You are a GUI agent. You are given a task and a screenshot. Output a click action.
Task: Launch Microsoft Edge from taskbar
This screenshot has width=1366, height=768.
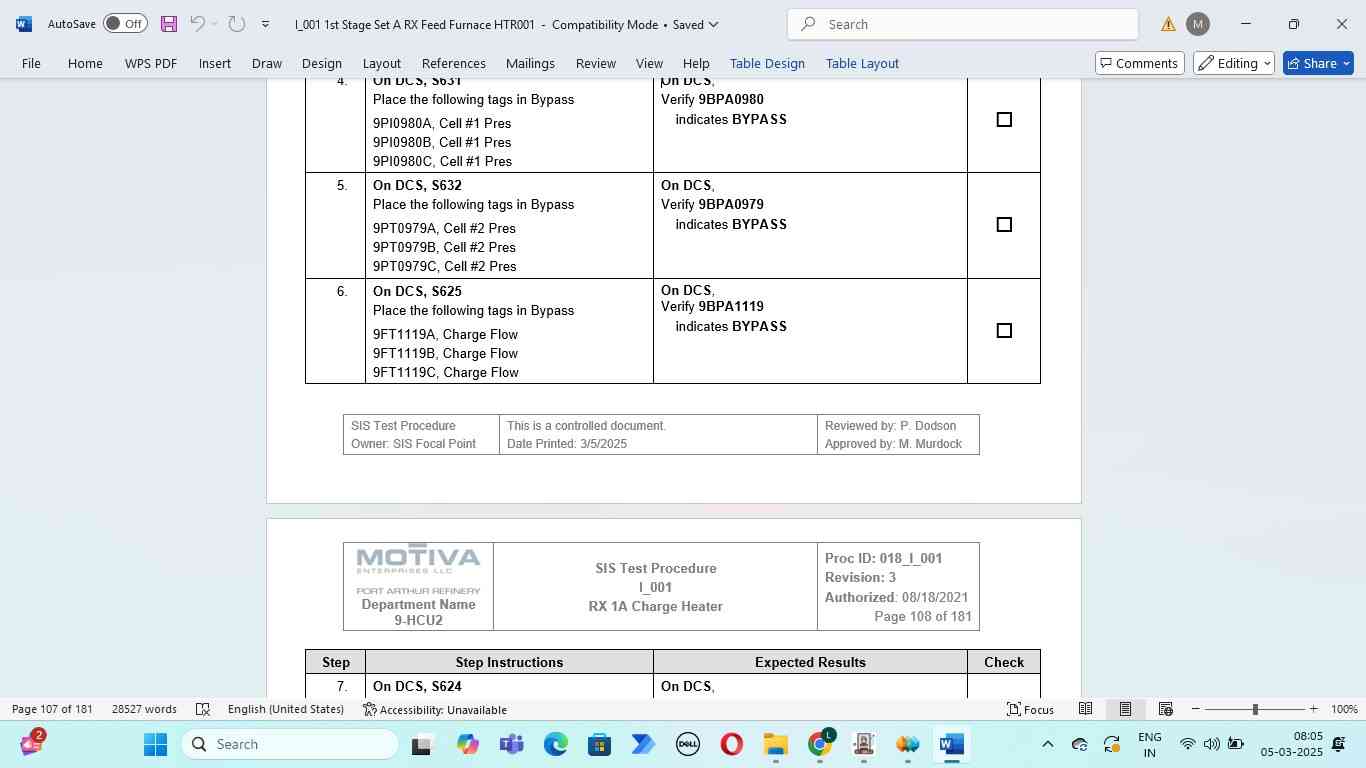[556, 744]
